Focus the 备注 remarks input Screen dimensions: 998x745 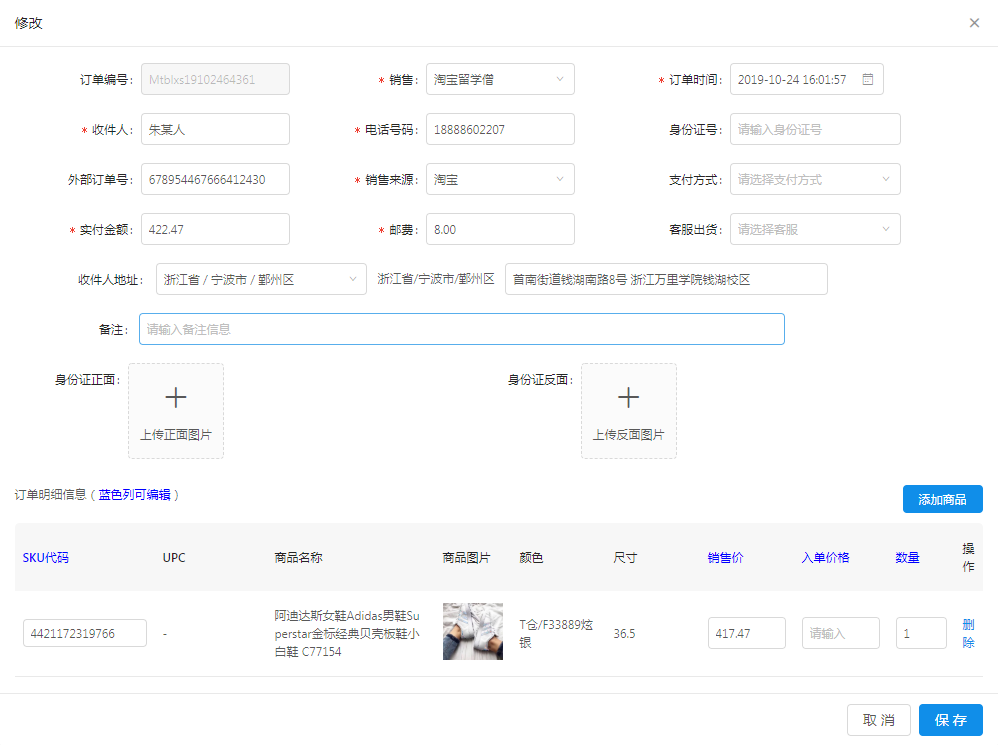pos(461,329)
